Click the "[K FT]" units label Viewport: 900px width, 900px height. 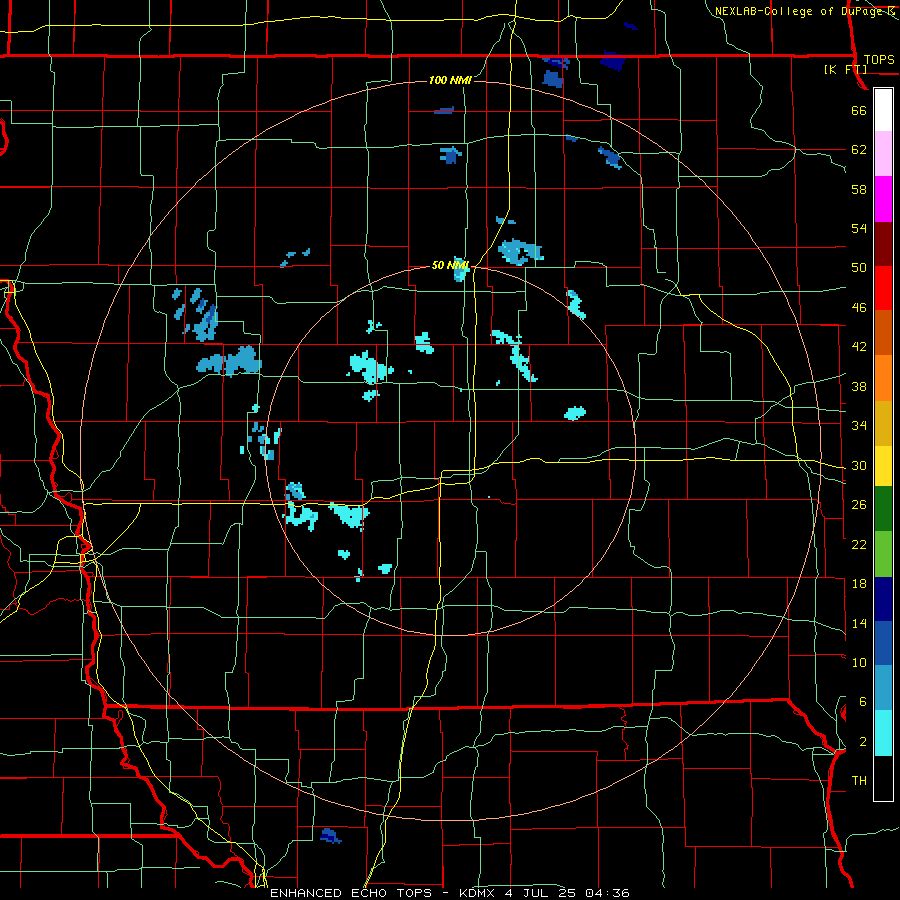pos(845,70)
